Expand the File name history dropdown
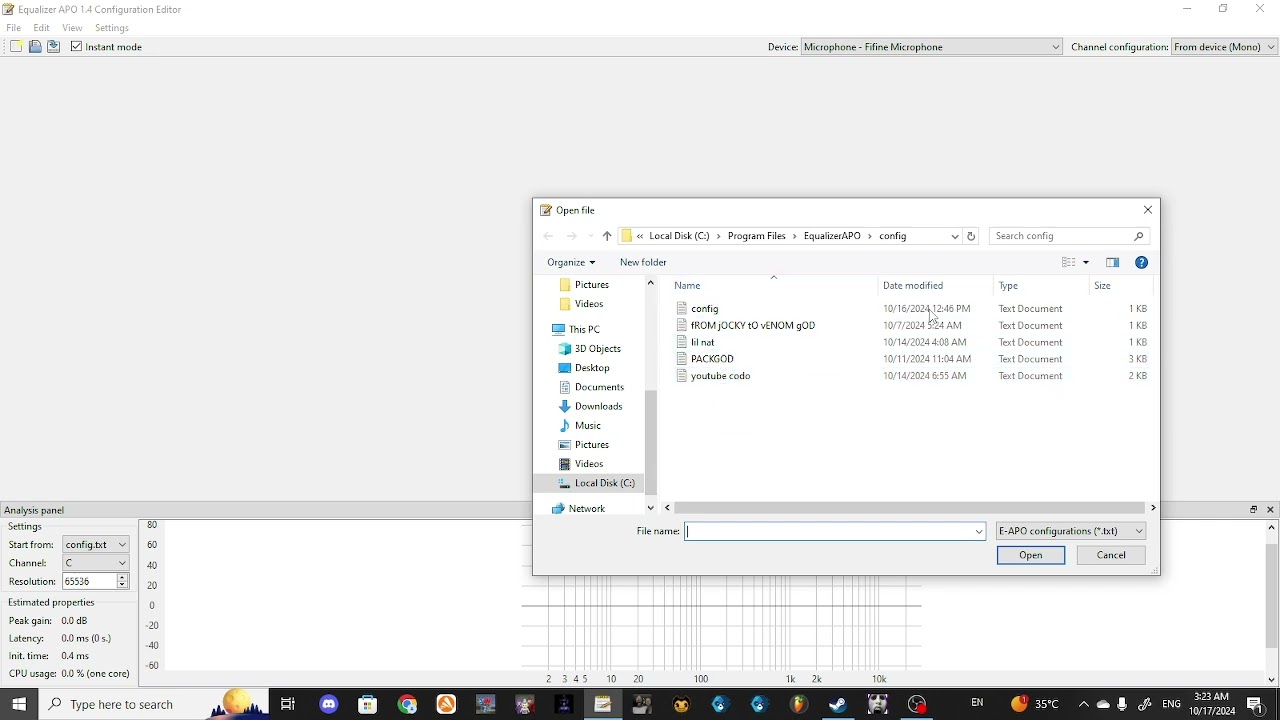 pos(981,534)
